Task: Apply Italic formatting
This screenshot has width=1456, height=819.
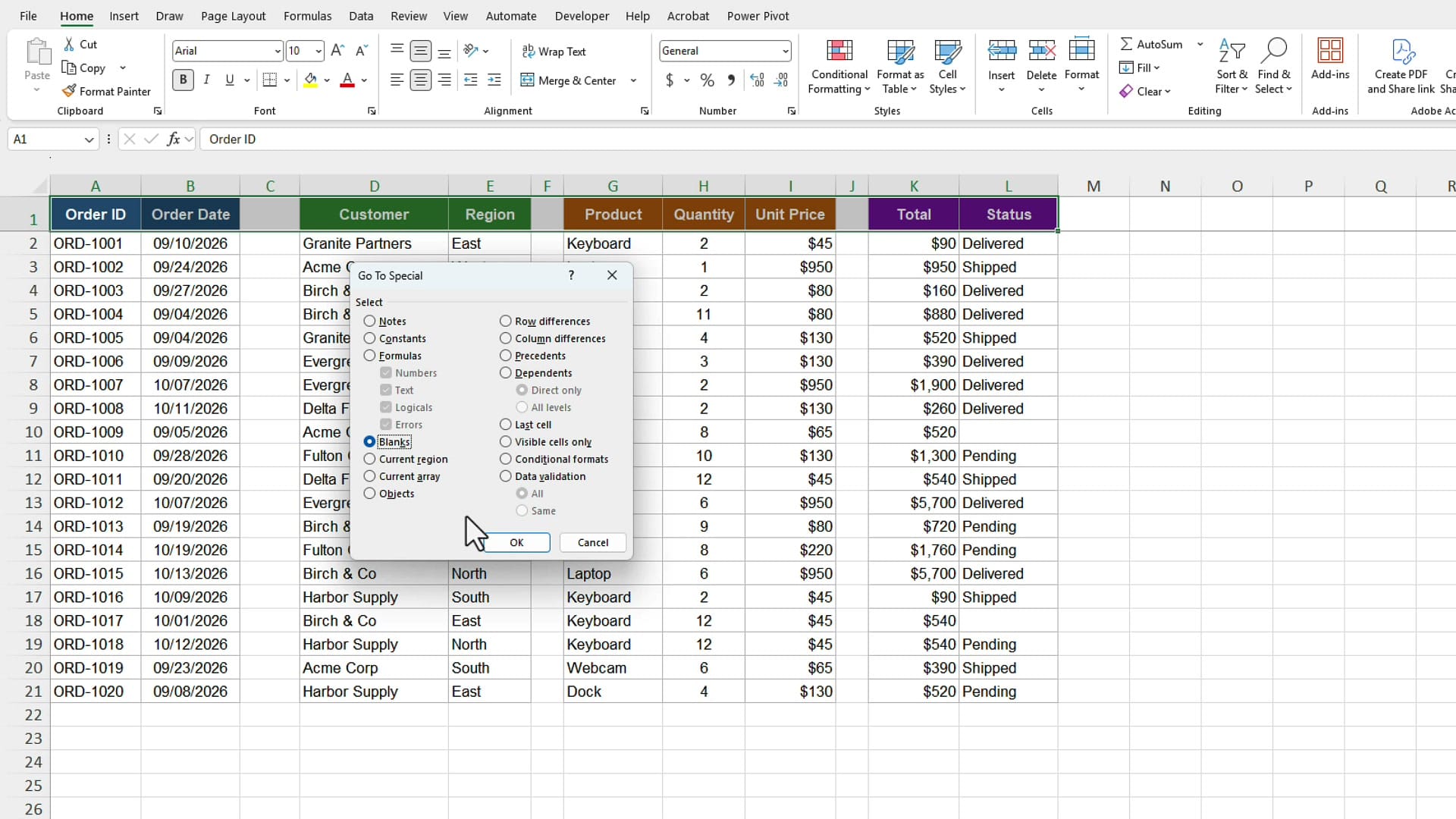Action: coord(206,80)
